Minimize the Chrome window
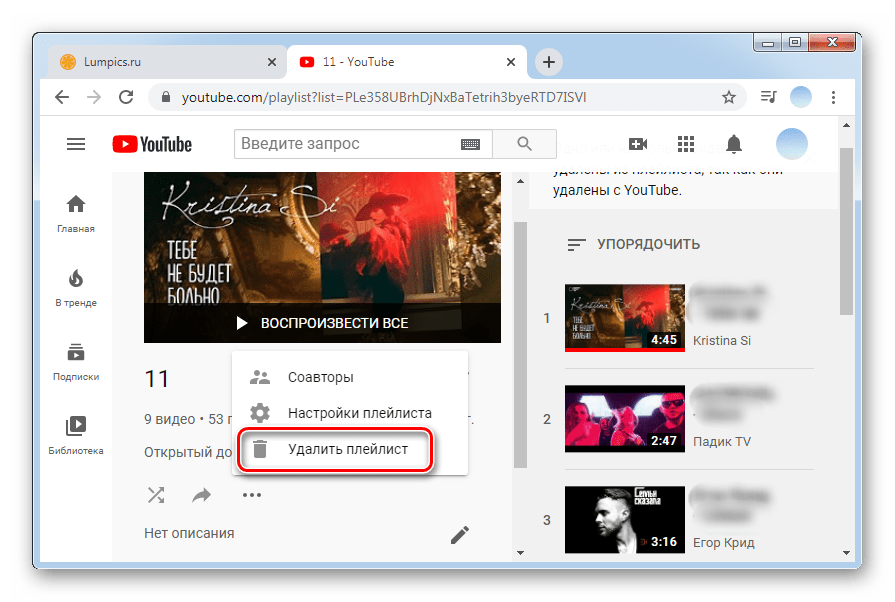 [x=768, y=43]
